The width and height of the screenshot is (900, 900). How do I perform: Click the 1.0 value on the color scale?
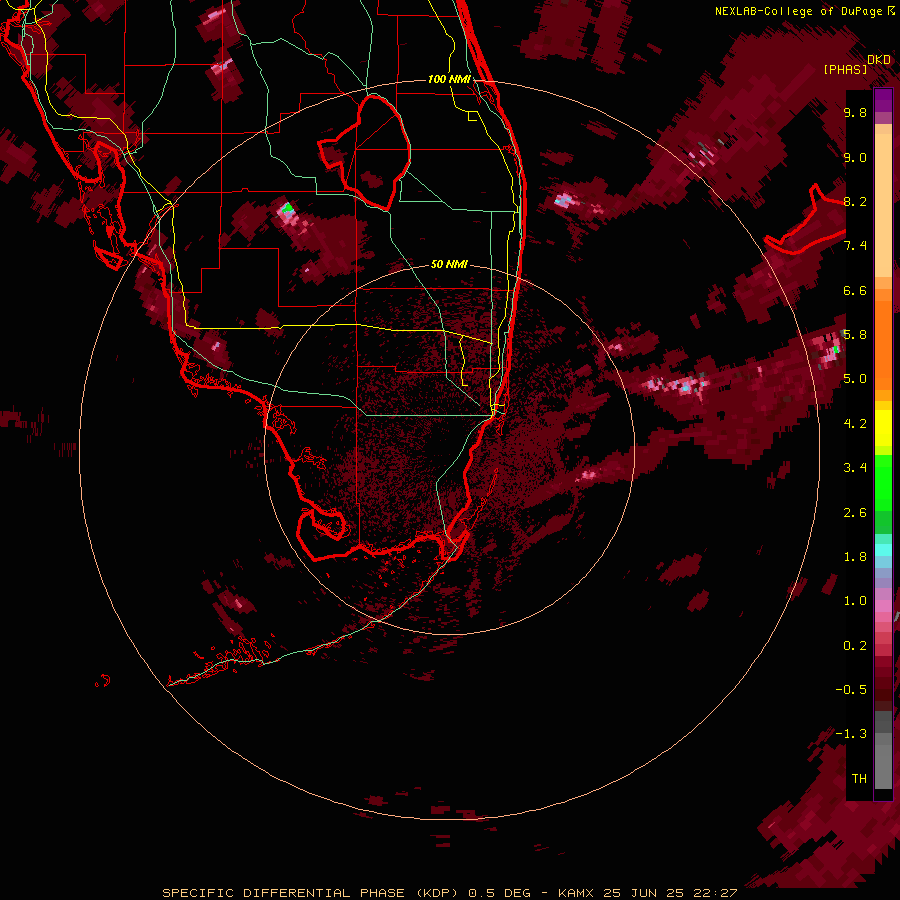pyautogui.click(x=855, y=601)
